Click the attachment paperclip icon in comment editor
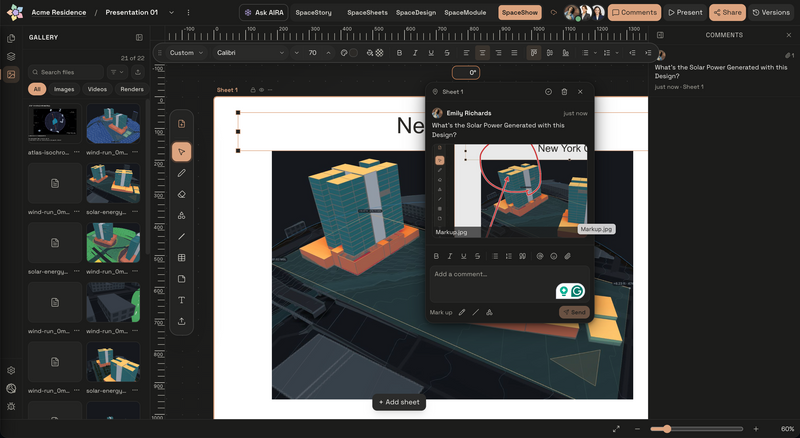Image resolution: width=800 pixels, height=438 pixels. (567, 256)
